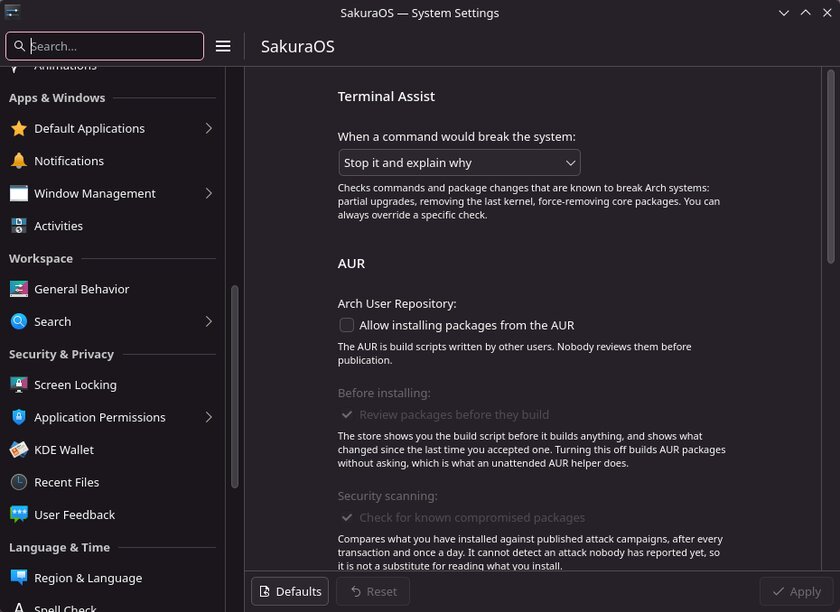Viewport: 840px width, 612px height.
Task: Click the Spell Check icon
Action: pos(19,607)
